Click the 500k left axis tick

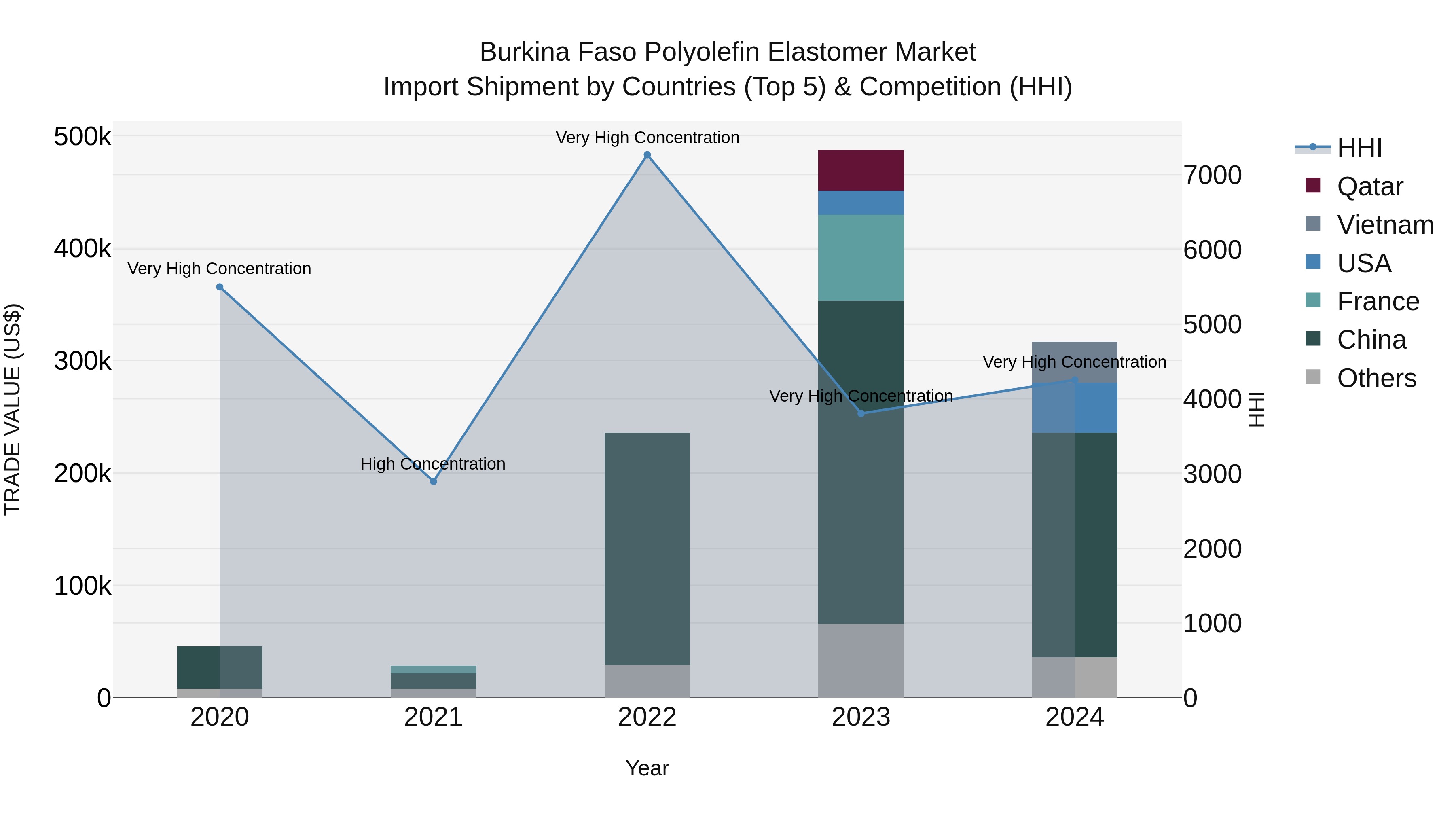83,136
